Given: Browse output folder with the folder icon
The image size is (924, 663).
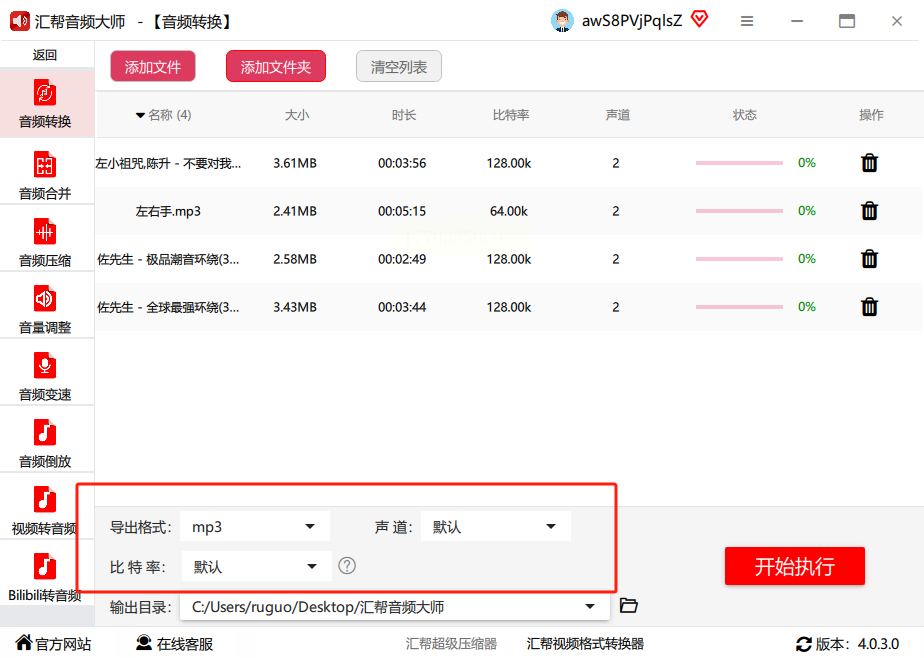Looking at the screenshot, I should click(x=629, y=606).
